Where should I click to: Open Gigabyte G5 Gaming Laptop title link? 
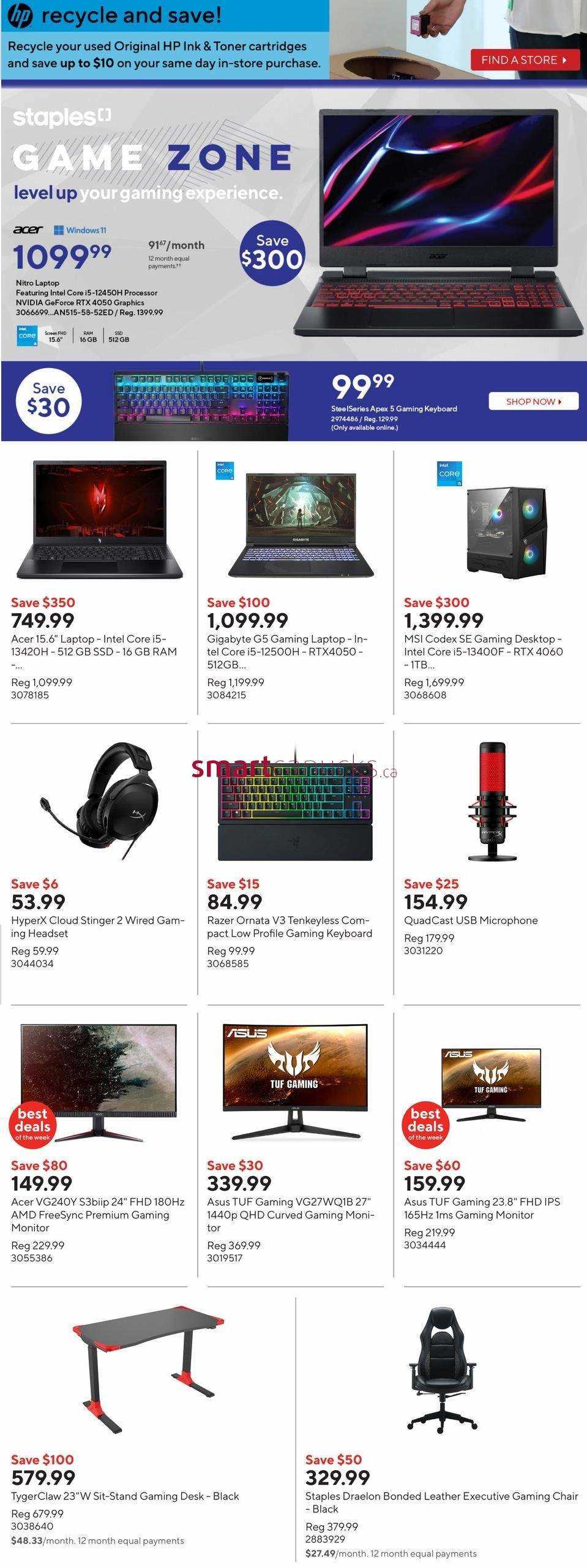click(x=287, y=652)
